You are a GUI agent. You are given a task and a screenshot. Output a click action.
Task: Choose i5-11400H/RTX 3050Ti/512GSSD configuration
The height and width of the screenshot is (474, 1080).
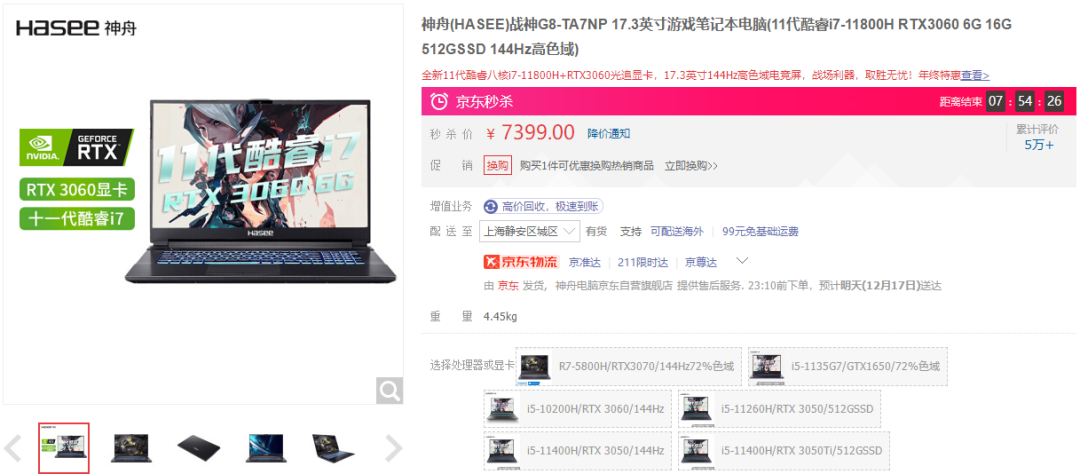pyautogui.click(x=783, y=451)
